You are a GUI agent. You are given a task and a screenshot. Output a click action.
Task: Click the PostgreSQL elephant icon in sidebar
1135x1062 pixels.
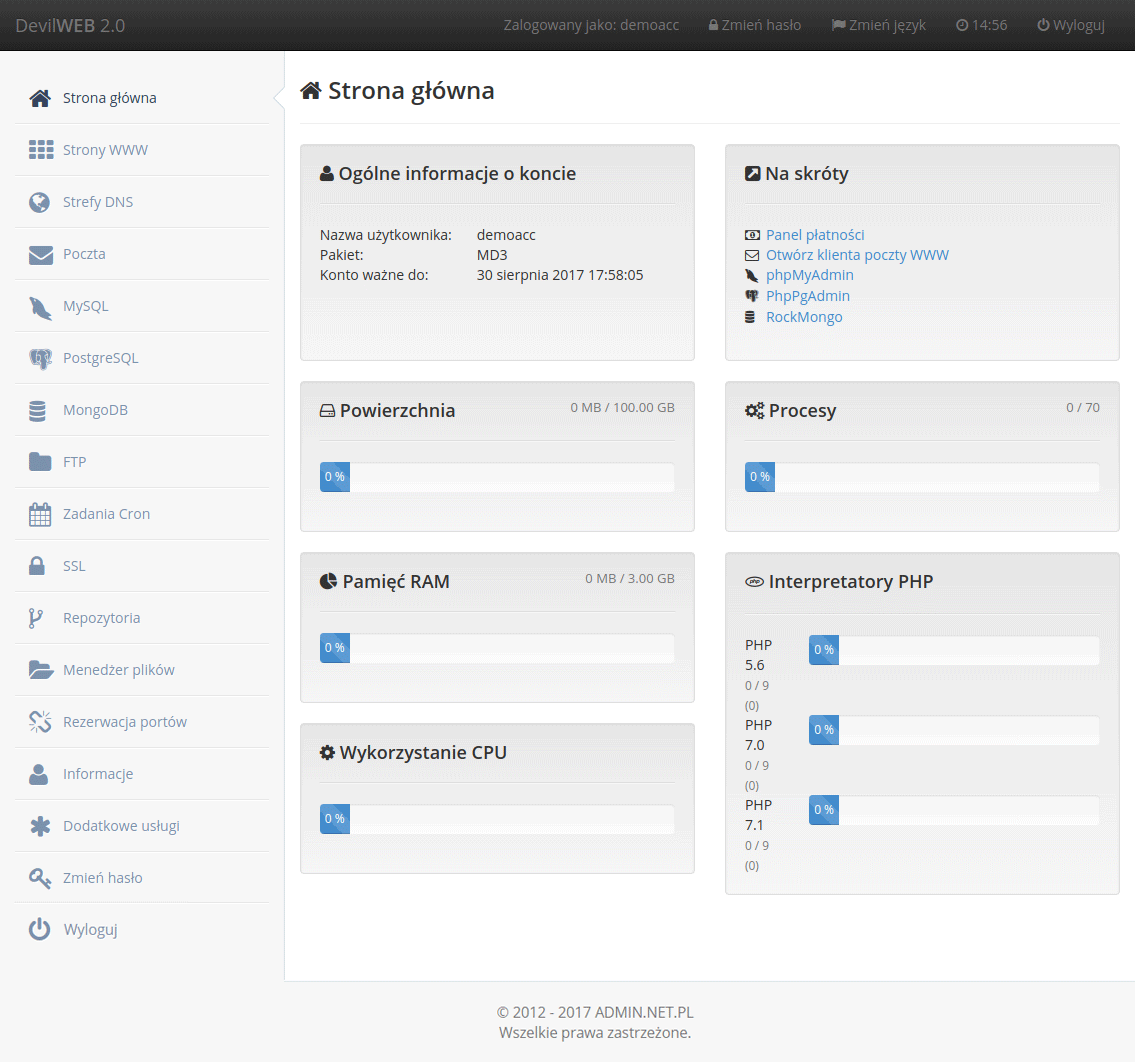point(40,359)
